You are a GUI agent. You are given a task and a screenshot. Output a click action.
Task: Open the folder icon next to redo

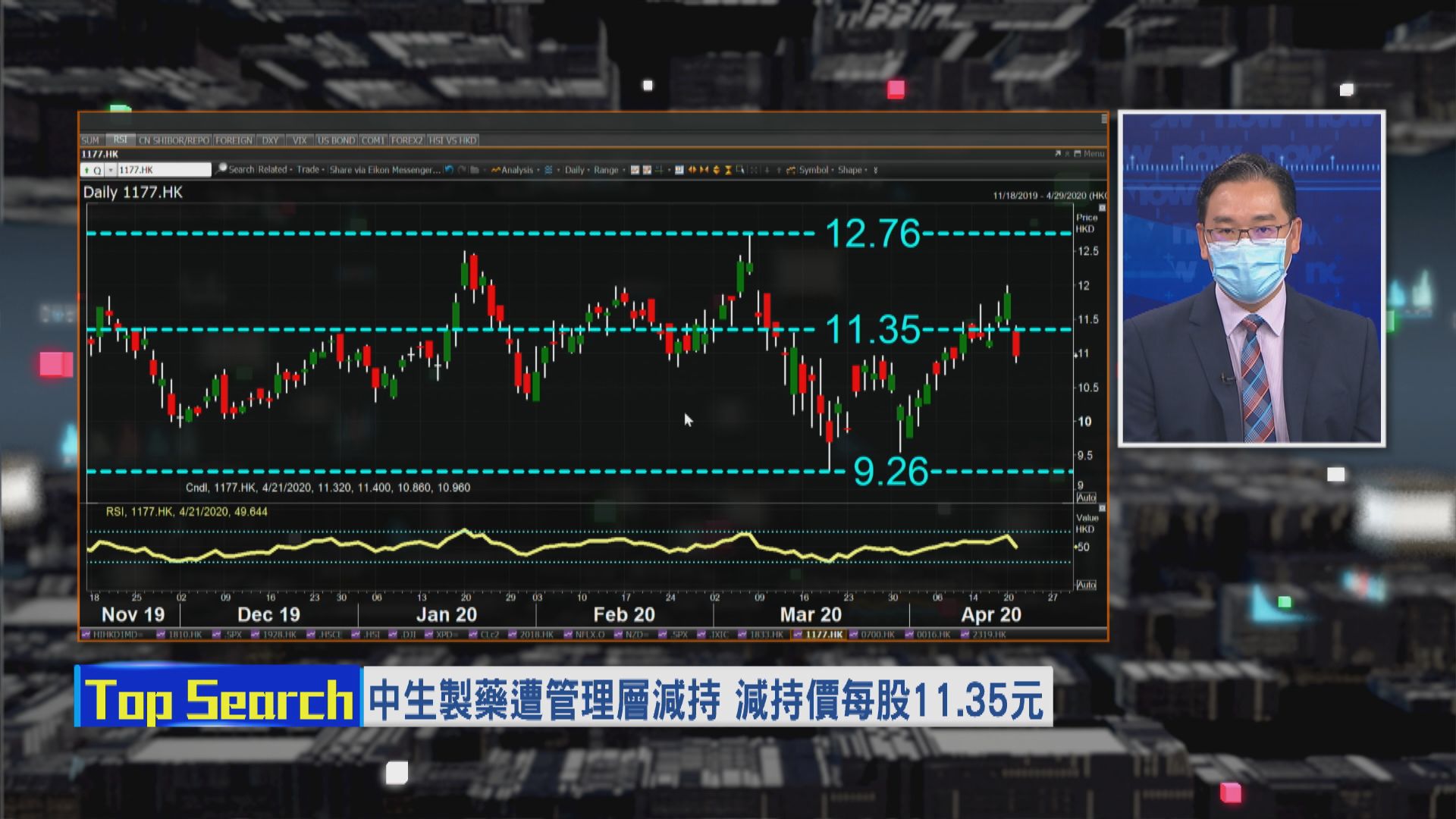coord(475,169)
